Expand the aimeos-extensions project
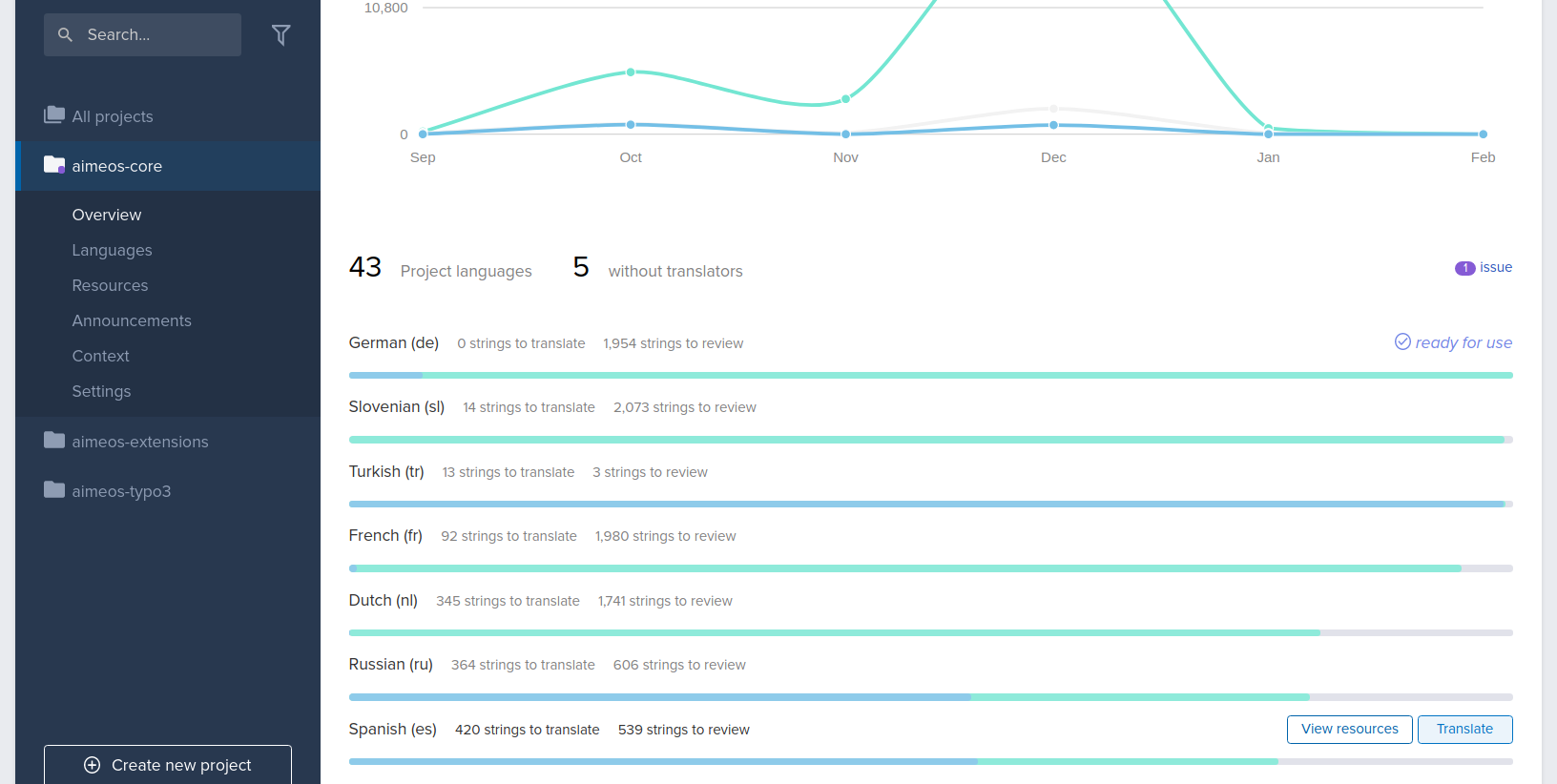 (139, 442)
